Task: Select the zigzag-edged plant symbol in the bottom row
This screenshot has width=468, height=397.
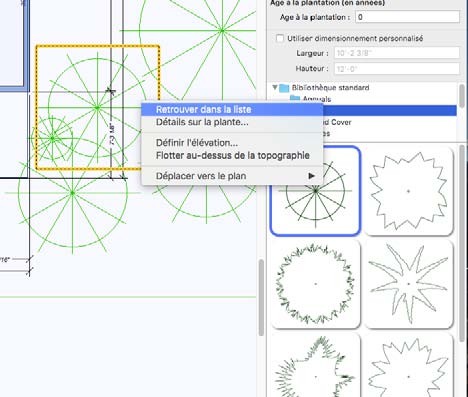Action: pyautogui.click(x=409, y=365)
